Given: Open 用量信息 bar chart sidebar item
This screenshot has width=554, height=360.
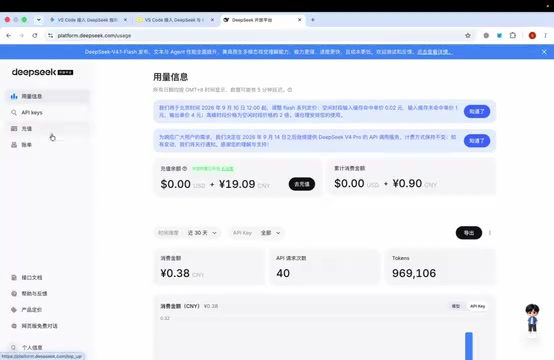Looking at the screenshot, I should click(47, 96).
